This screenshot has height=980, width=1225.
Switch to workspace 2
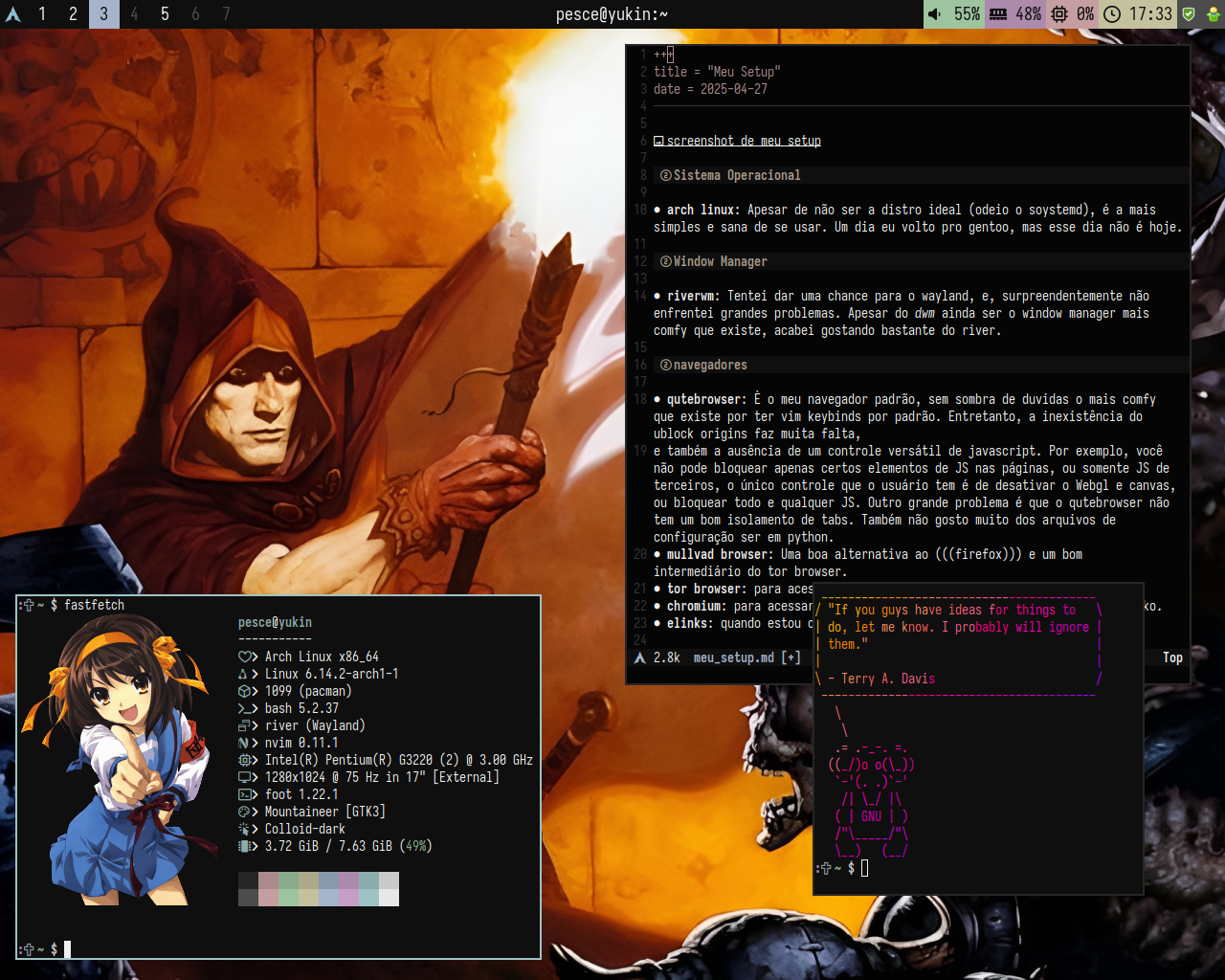(x=73, y=14)
